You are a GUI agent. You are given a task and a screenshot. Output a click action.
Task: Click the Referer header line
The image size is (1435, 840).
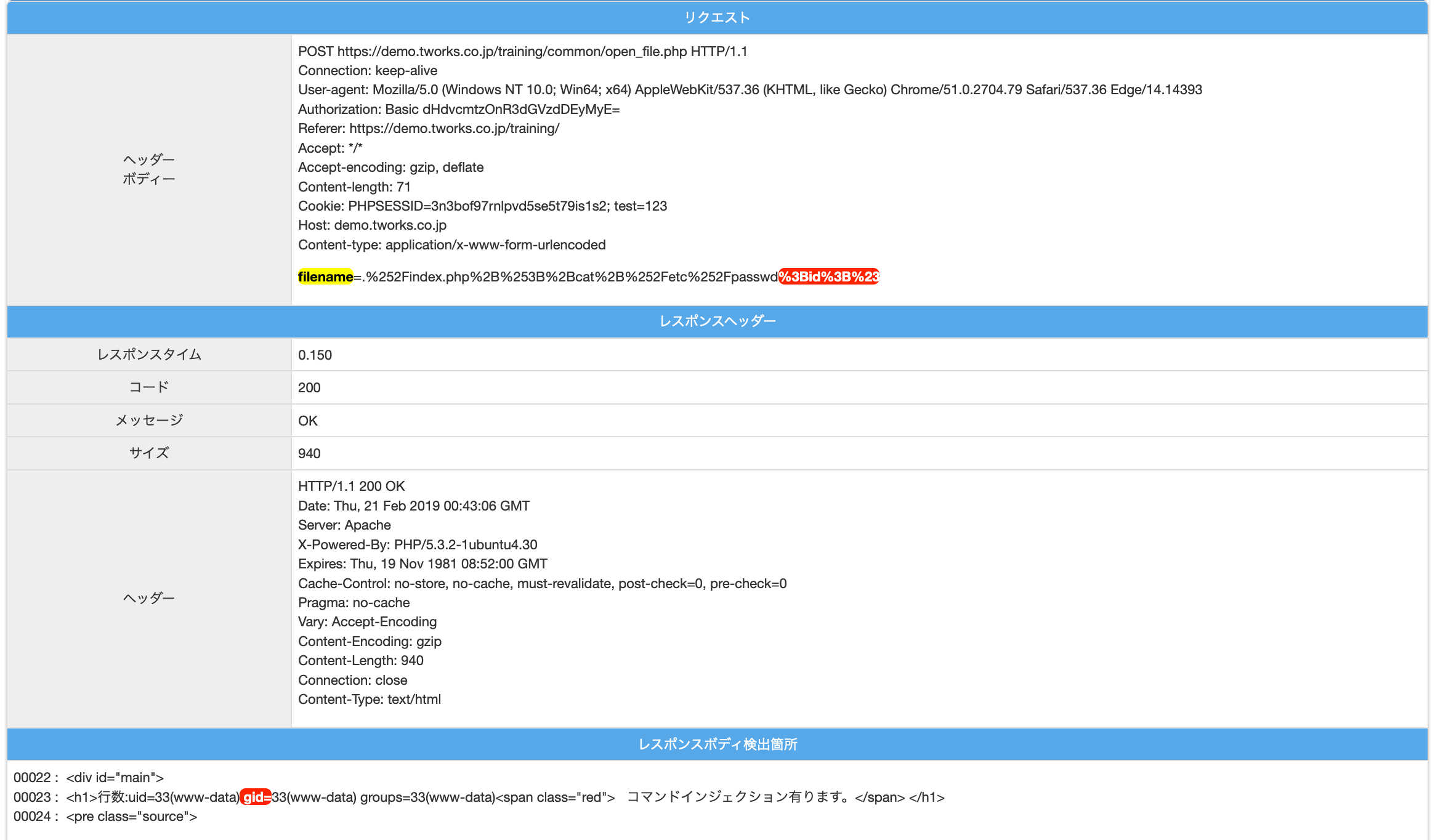429,128
